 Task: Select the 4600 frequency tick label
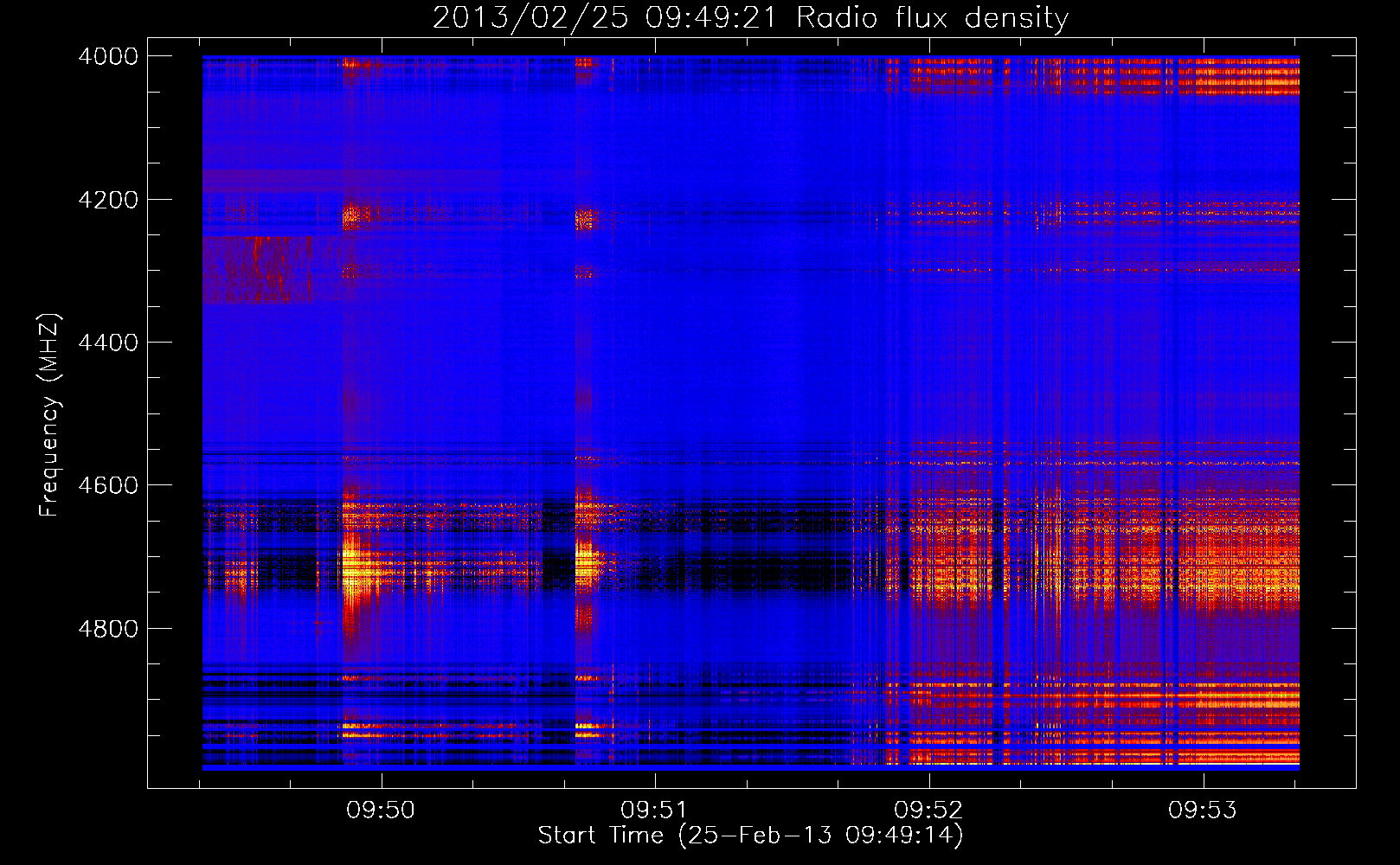(108, 485)
